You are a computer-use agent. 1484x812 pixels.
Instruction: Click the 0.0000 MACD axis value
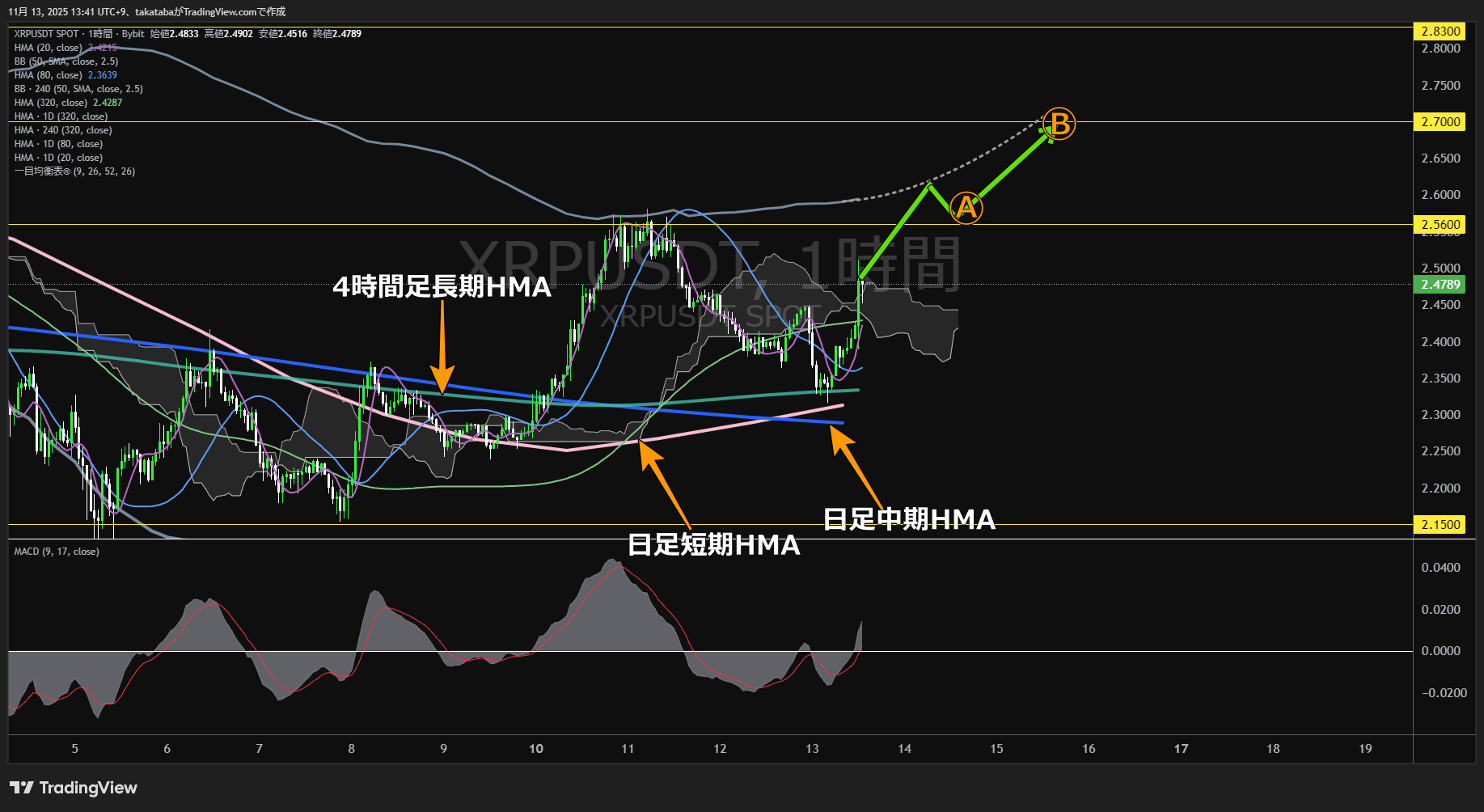pyautogui.click(x=1441, y=650)
